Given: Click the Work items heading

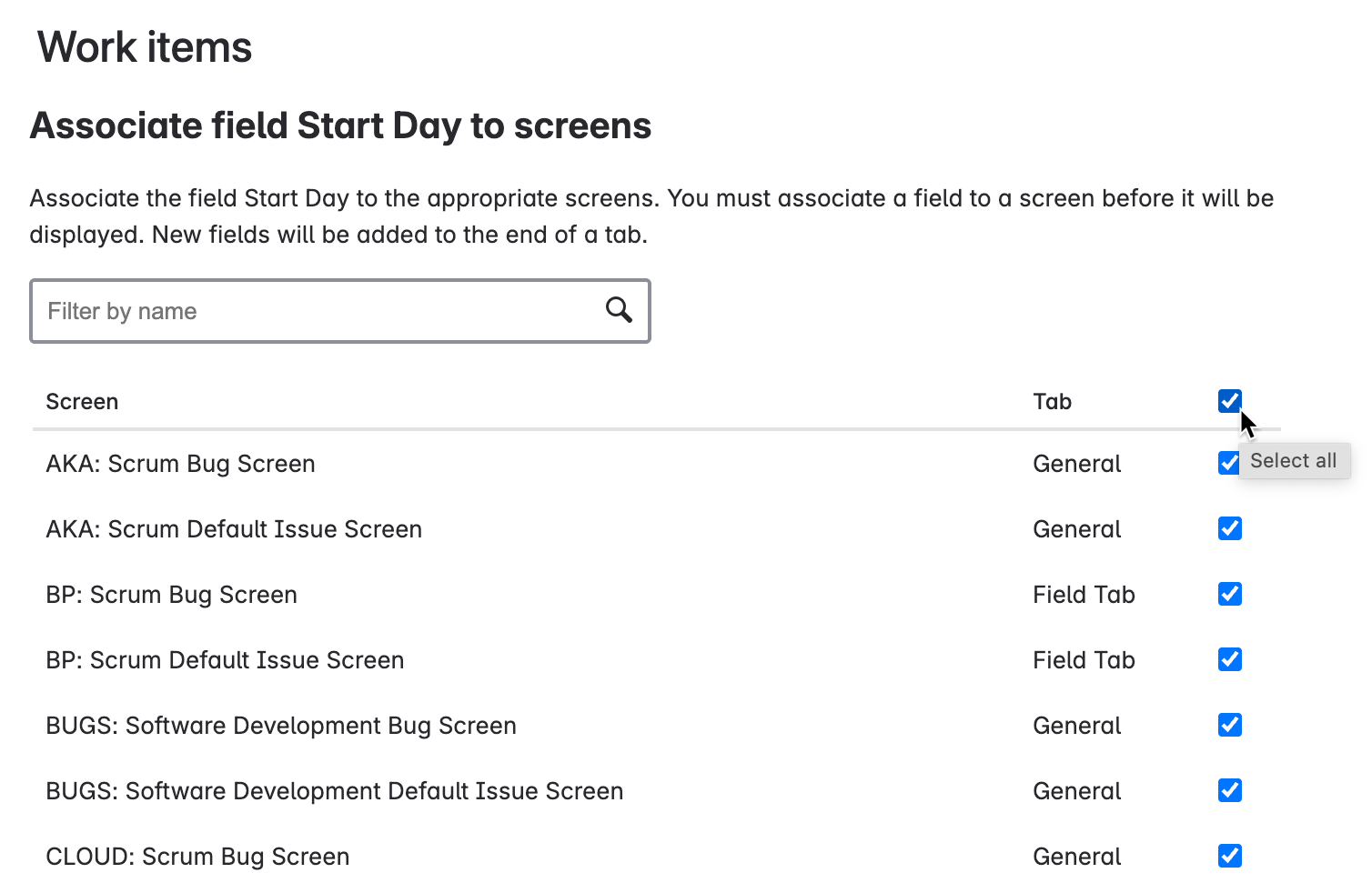Looking at the screenshot, I should (144, 46).
